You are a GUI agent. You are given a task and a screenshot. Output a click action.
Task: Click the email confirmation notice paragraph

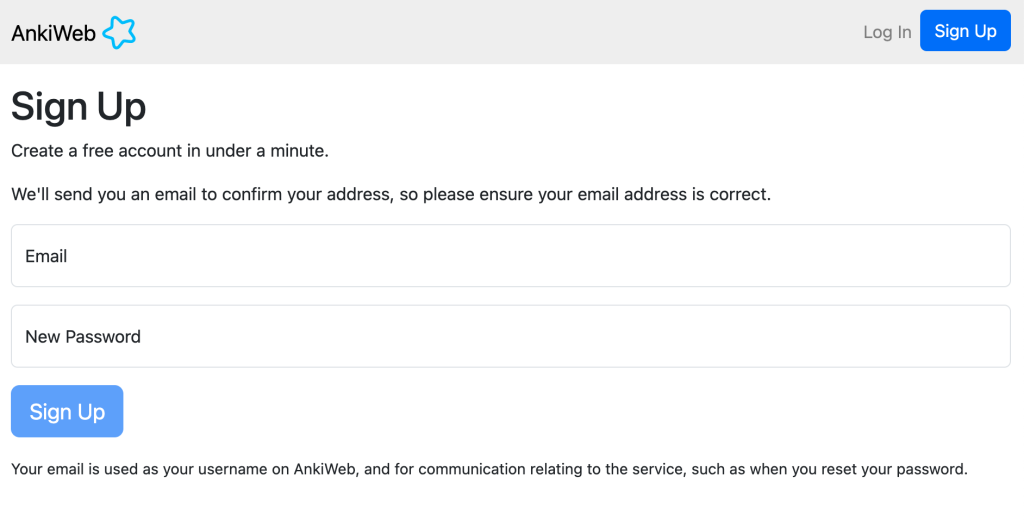coord(391,194)
